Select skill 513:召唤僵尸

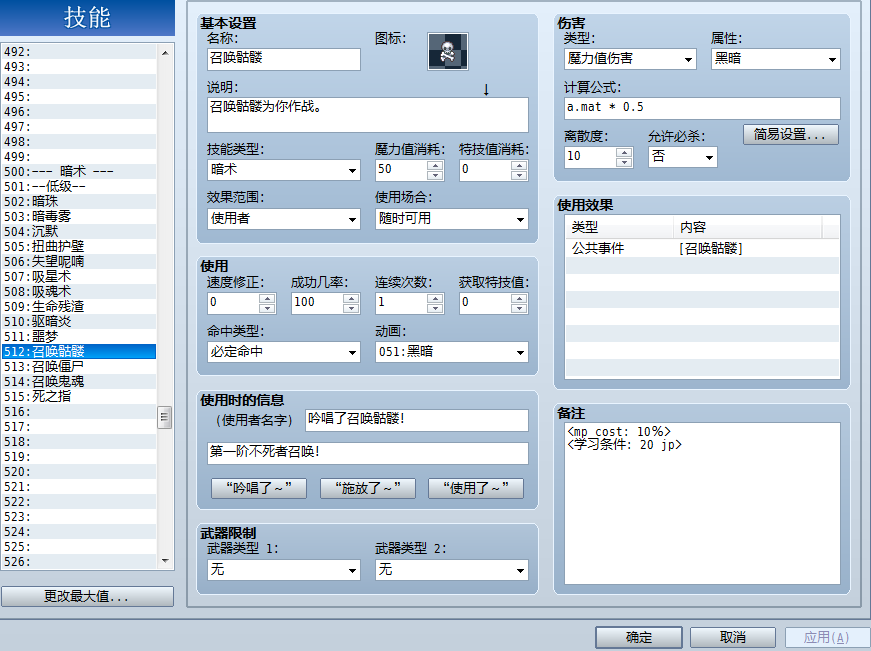point(79,367)
